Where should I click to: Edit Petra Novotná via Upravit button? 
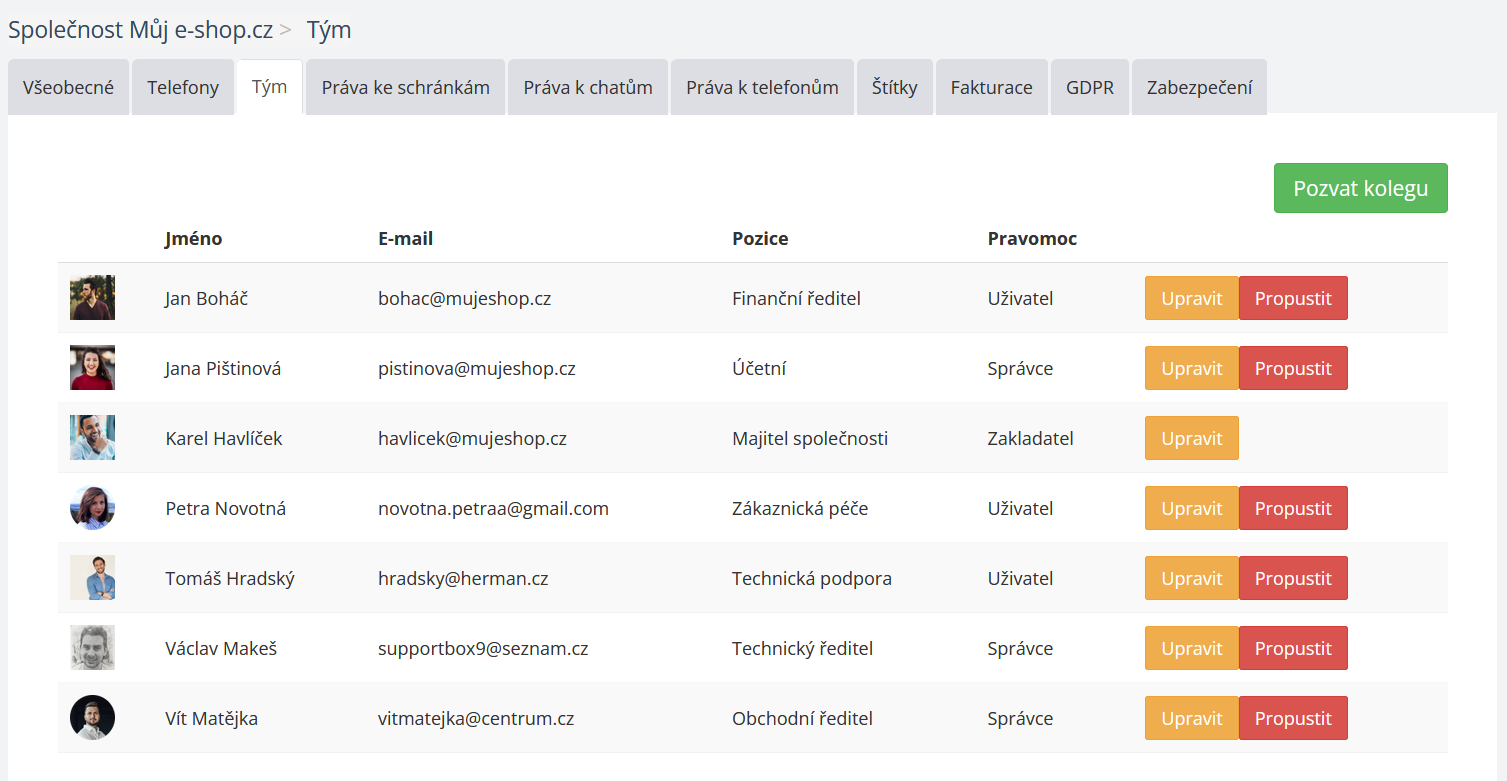coord(1191,508)
